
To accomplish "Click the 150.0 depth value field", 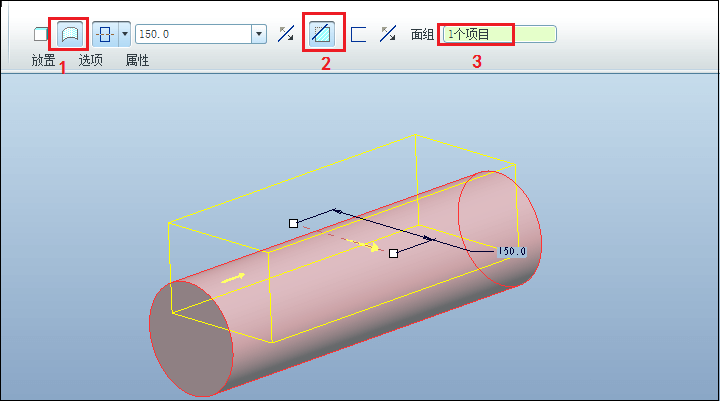I will point(193,34).
